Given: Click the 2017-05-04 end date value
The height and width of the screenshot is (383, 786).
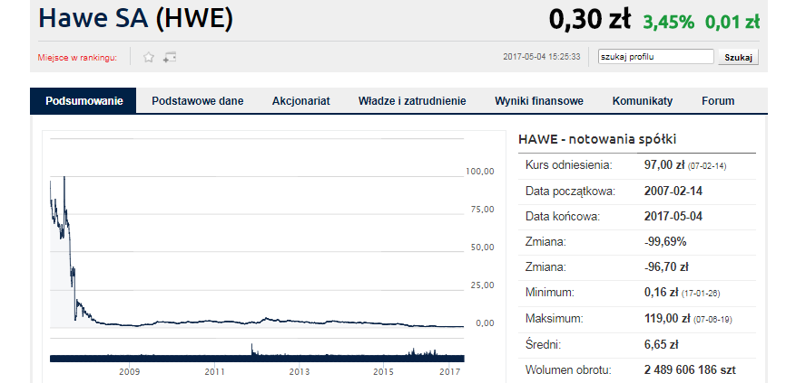Looking at the screenshot, I should pyautogui.click(x=673, y=217).
